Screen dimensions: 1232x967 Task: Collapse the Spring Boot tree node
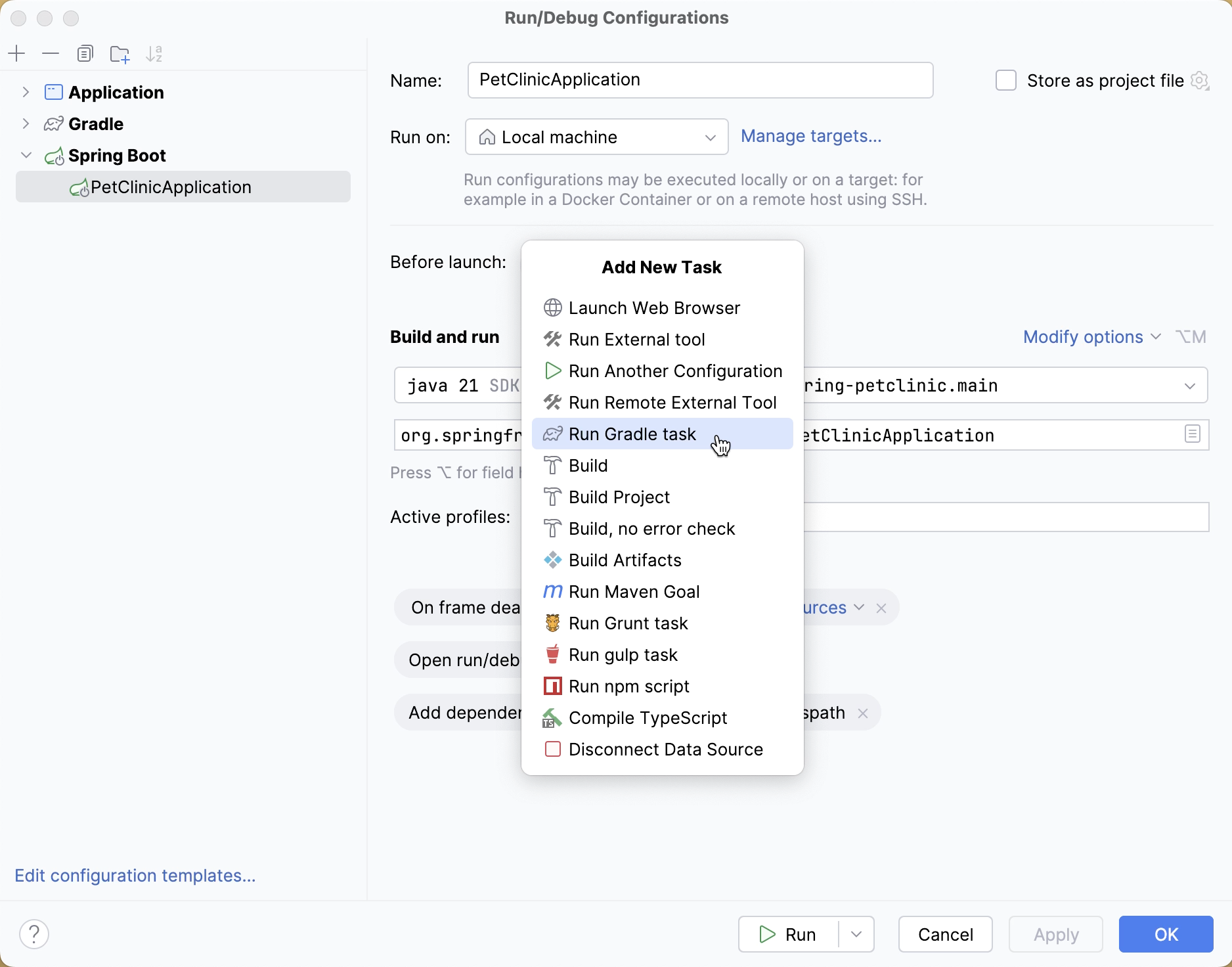(26, 155)
